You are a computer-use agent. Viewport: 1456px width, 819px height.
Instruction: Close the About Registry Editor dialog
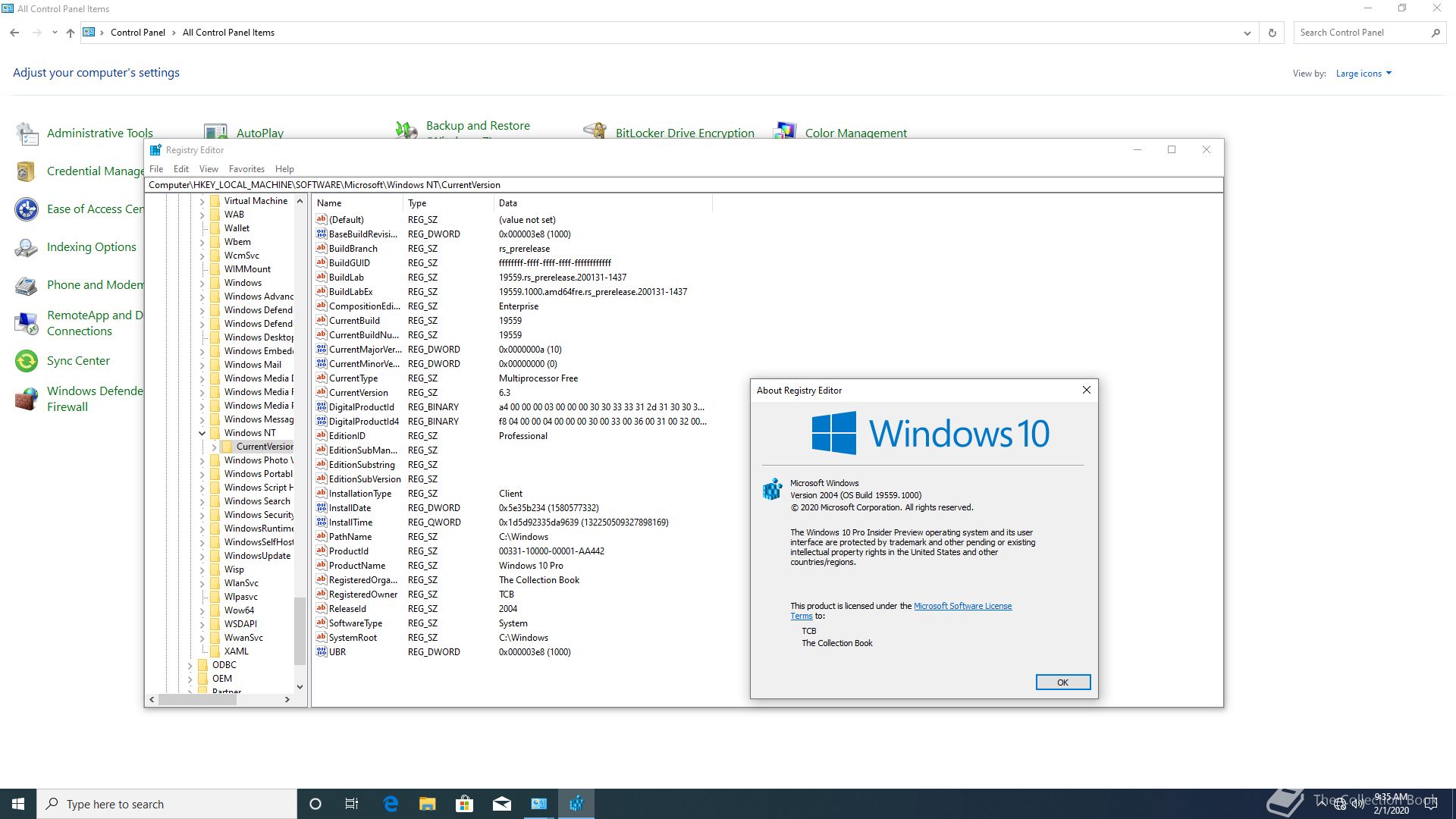coord(1087,390)
